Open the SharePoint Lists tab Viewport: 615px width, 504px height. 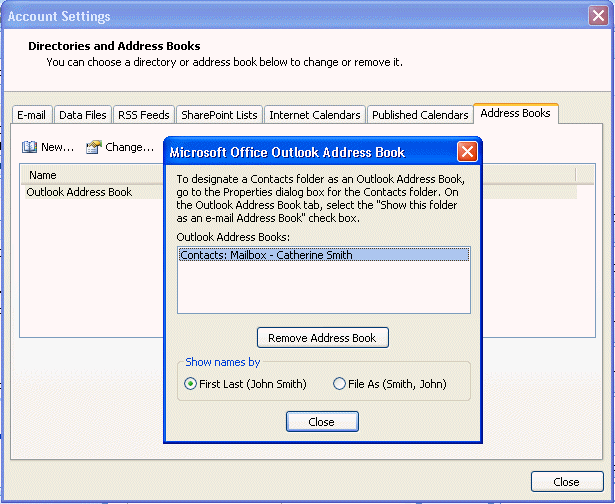click(219, 115)
